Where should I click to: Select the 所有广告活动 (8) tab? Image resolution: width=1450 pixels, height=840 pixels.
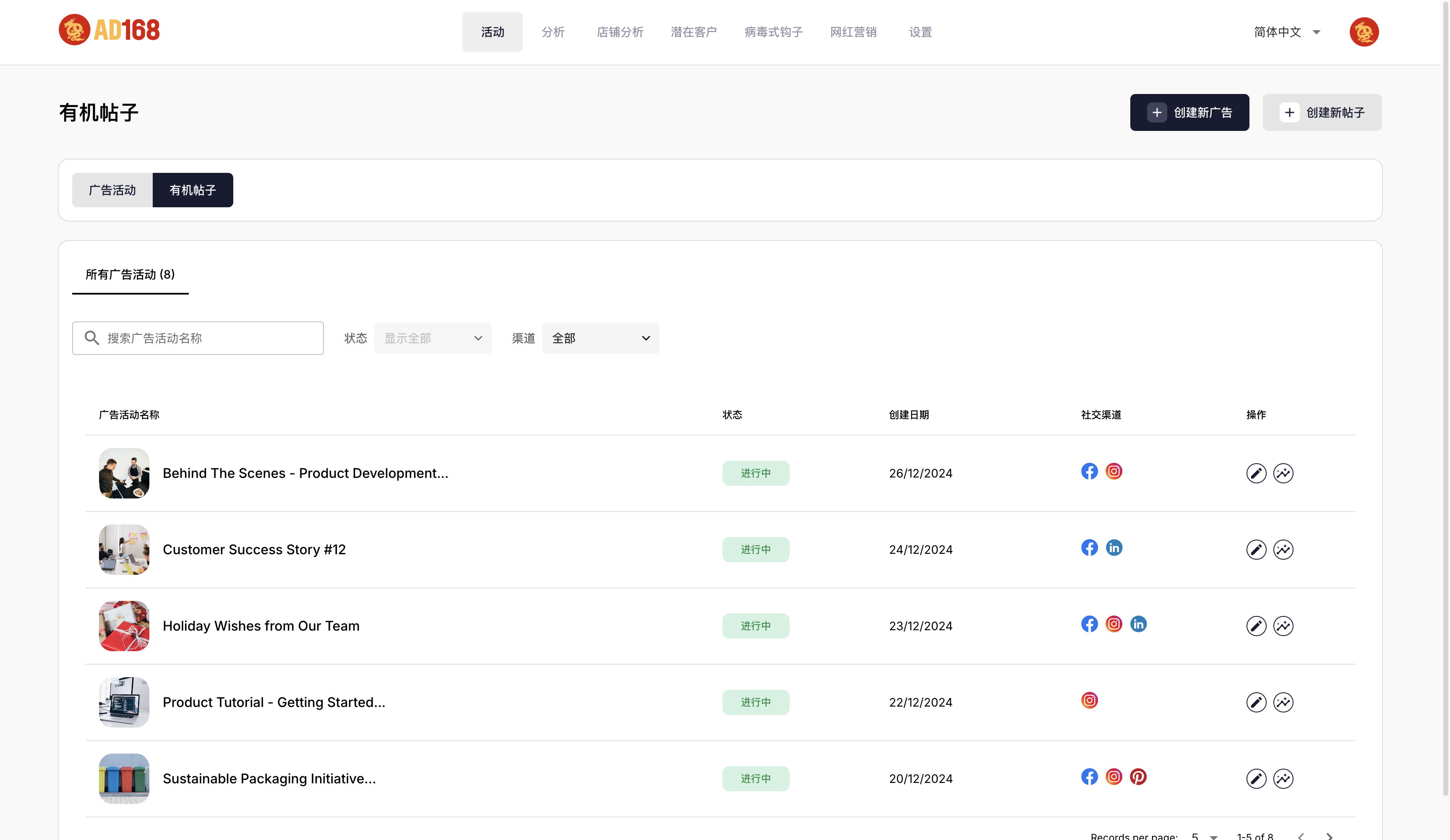click(x=130, y=275)
